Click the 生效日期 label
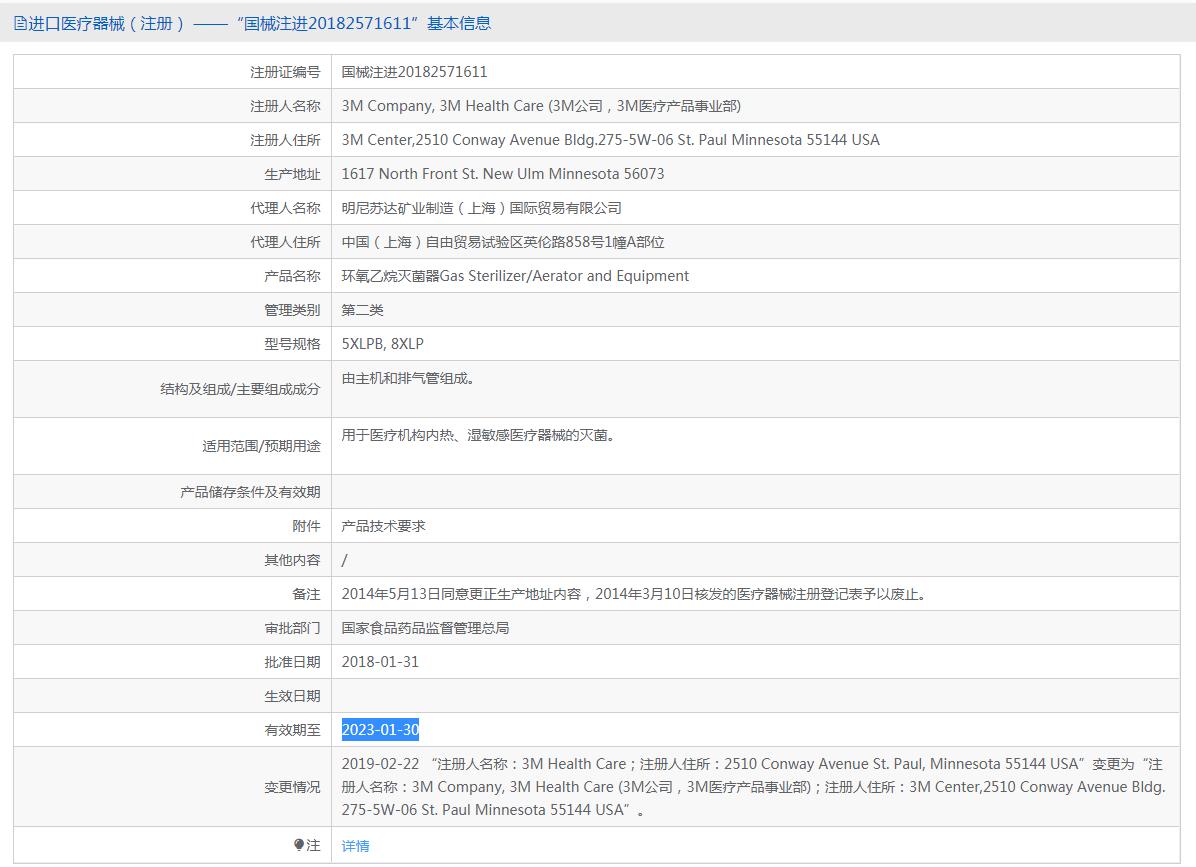 click(292, 696)
